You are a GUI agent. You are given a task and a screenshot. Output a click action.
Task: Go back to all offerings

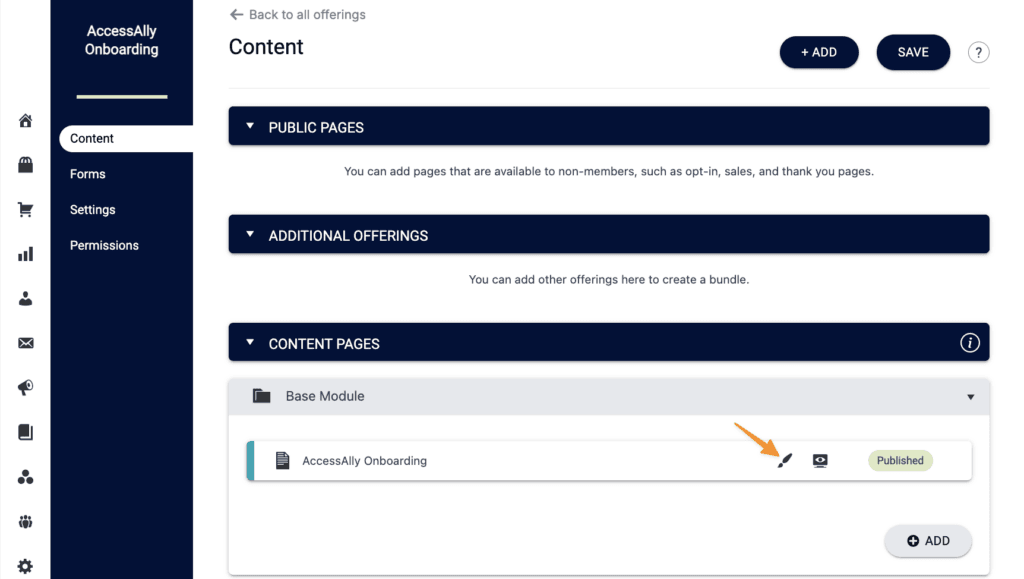click(x=298, y=15)
